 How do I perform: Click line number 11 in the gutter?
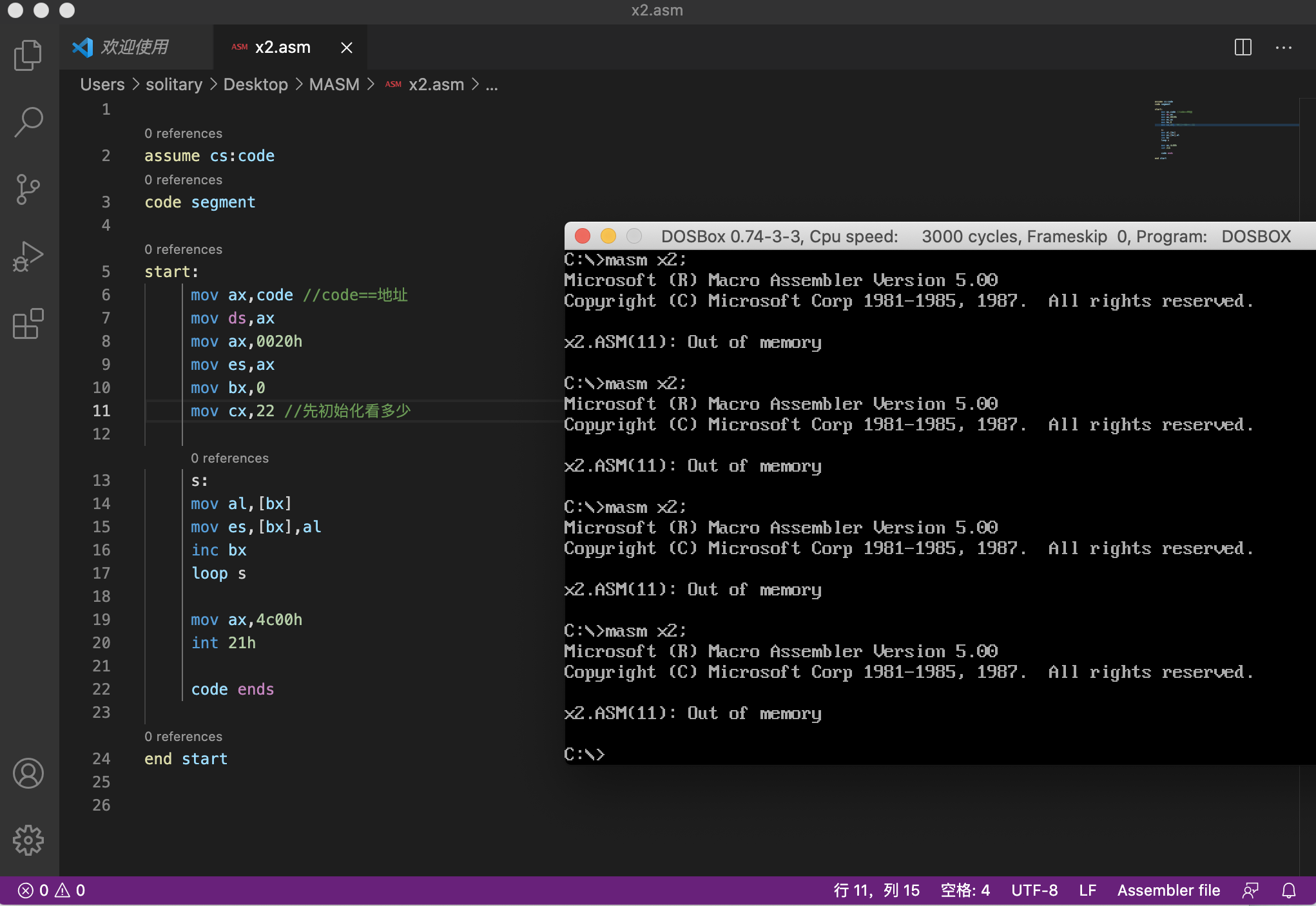tap(101, 411)
